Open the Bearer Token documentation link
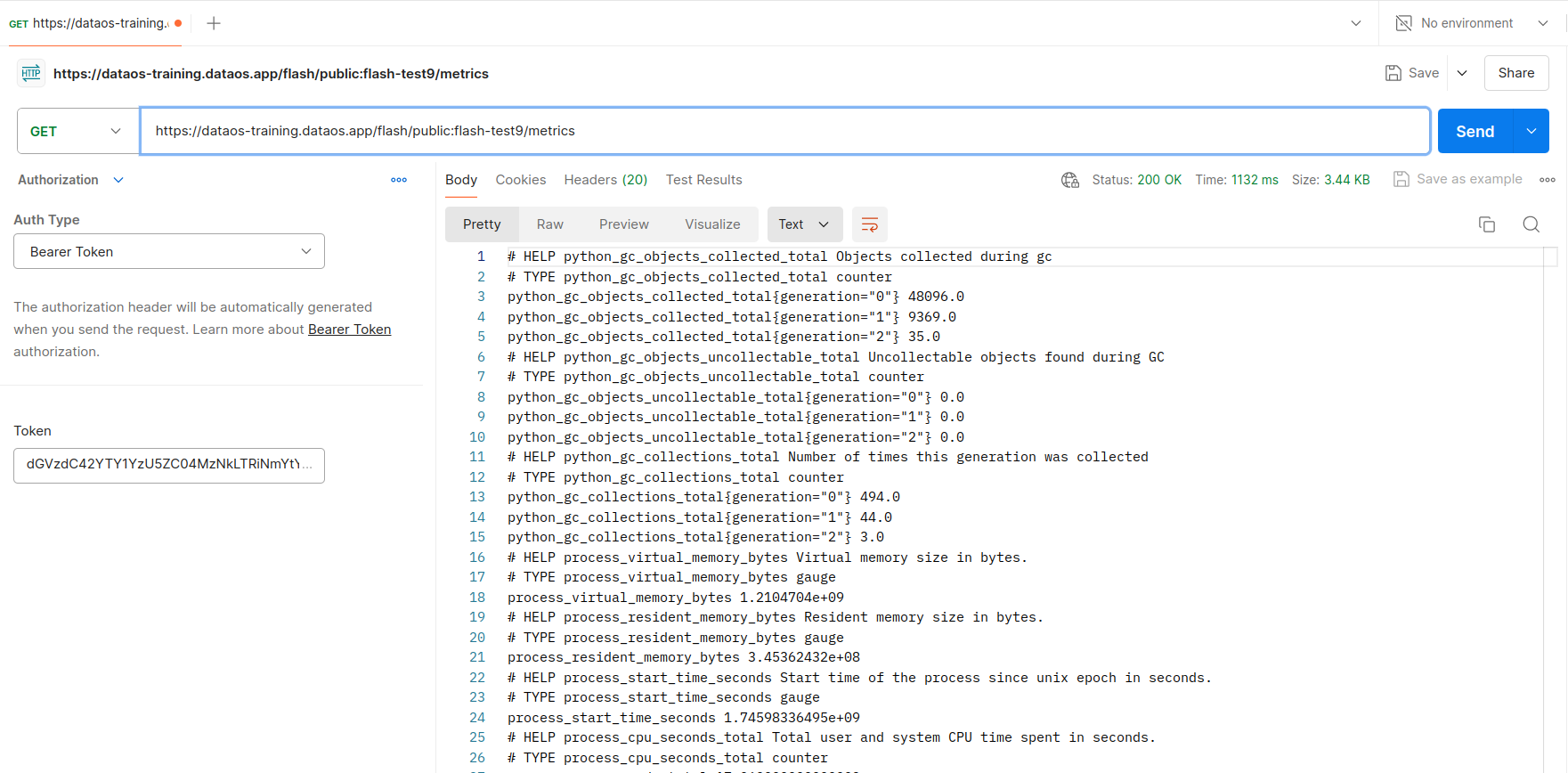Viewport: 1568px width, 773px height. (350, 330)
